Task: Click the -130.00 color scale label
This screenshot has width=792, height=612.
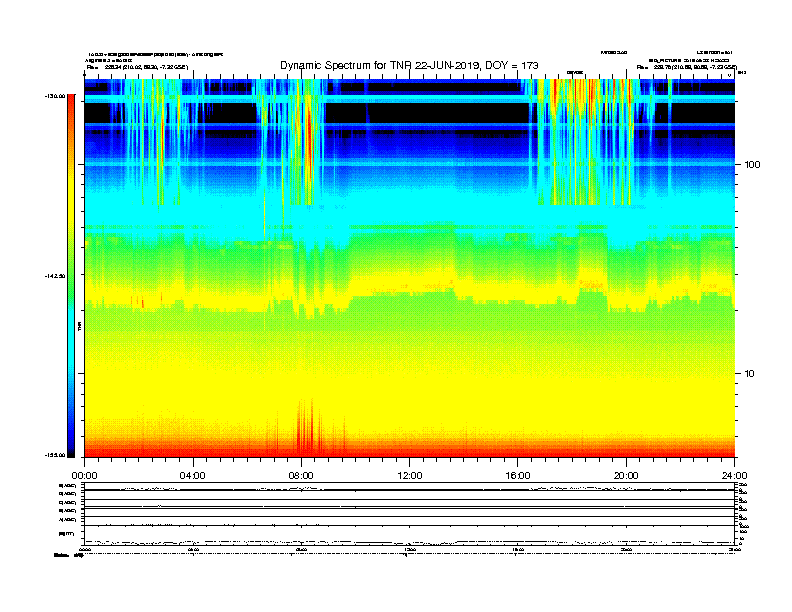Action: 55,96
